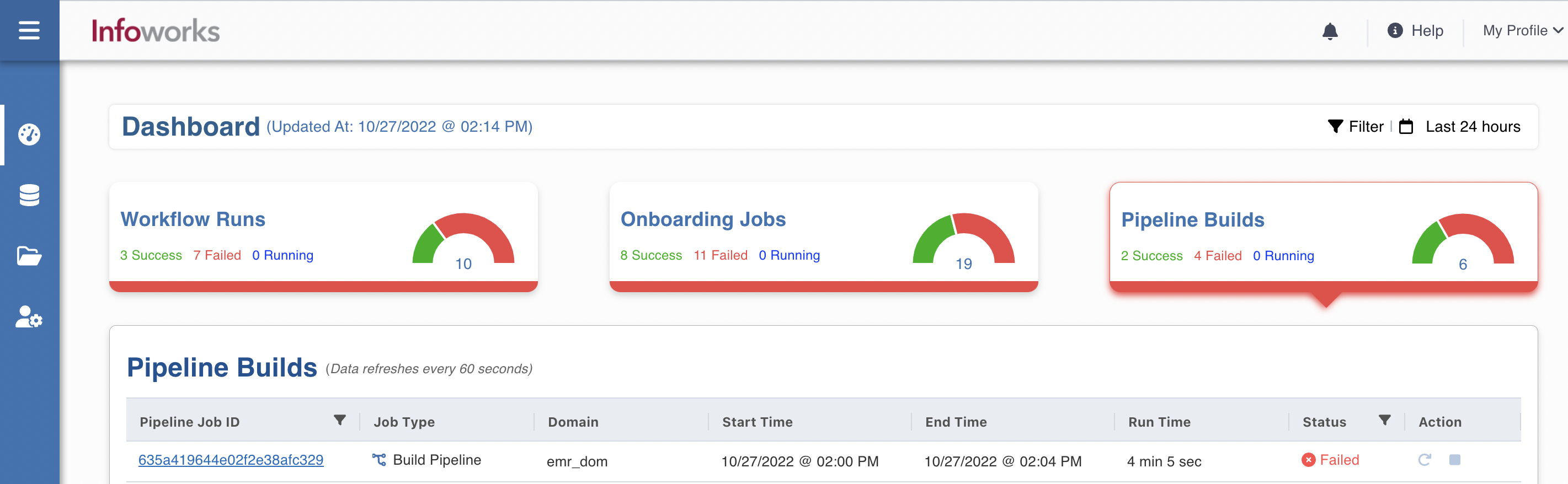The image size is (1568, 484).
Task: Click the stop square icon in Action column
Action: [x=1455, y=460]
